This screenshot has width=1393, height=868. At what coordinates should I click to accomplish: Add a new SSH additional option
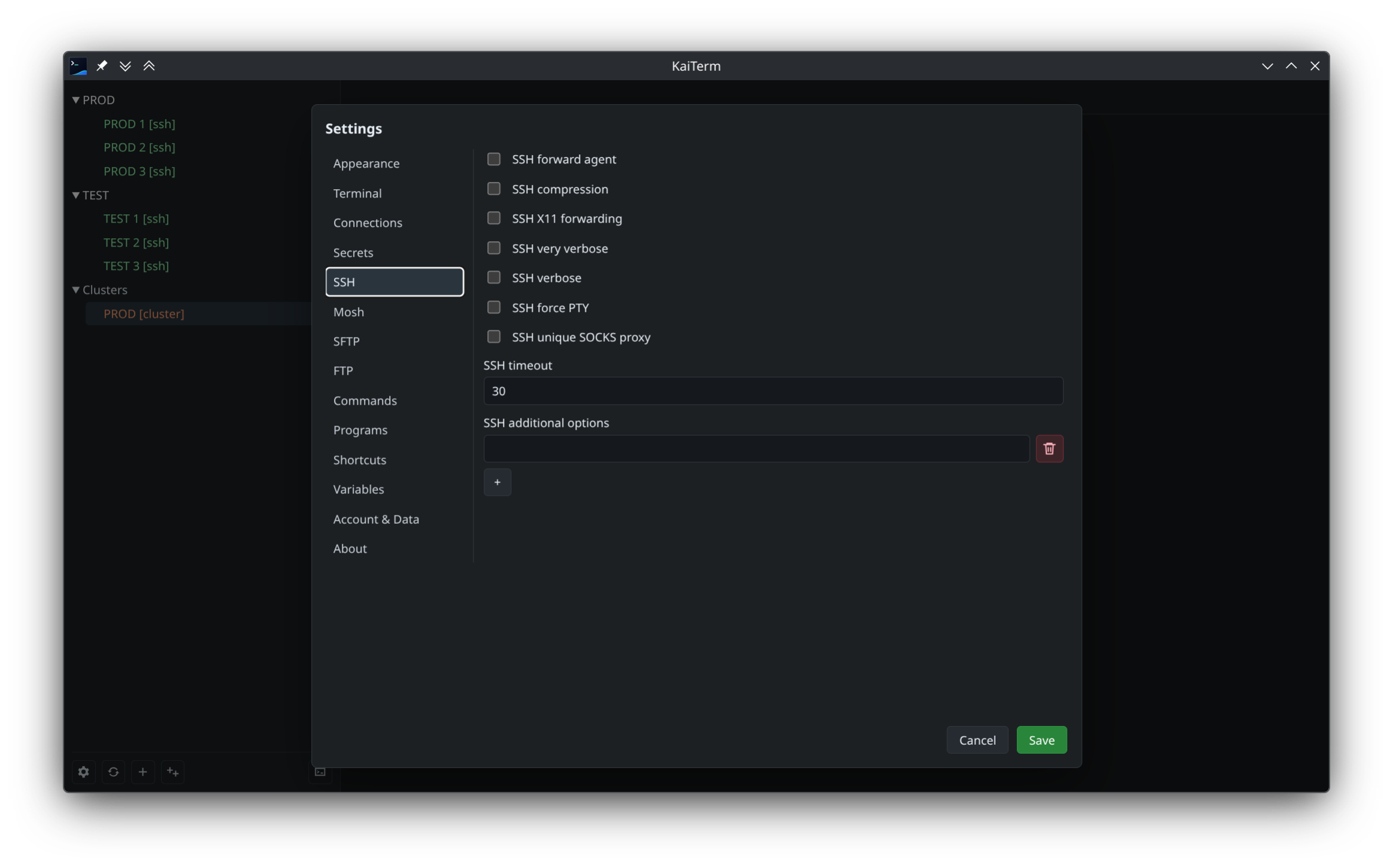[497, 482]
